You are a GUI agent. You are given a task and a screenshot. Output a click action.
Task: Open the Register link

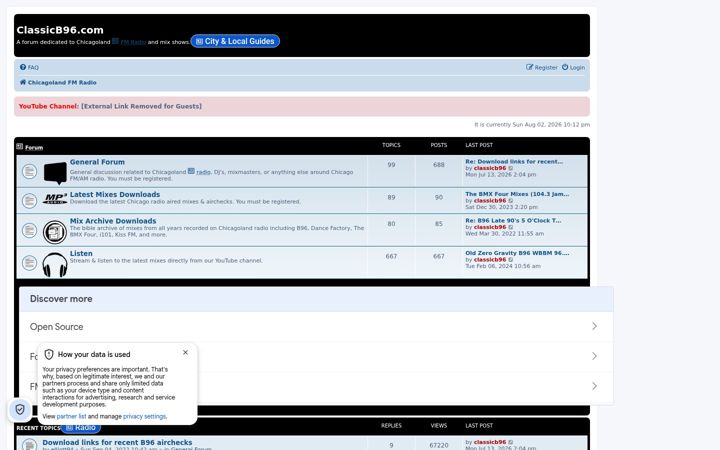point(546,68)
